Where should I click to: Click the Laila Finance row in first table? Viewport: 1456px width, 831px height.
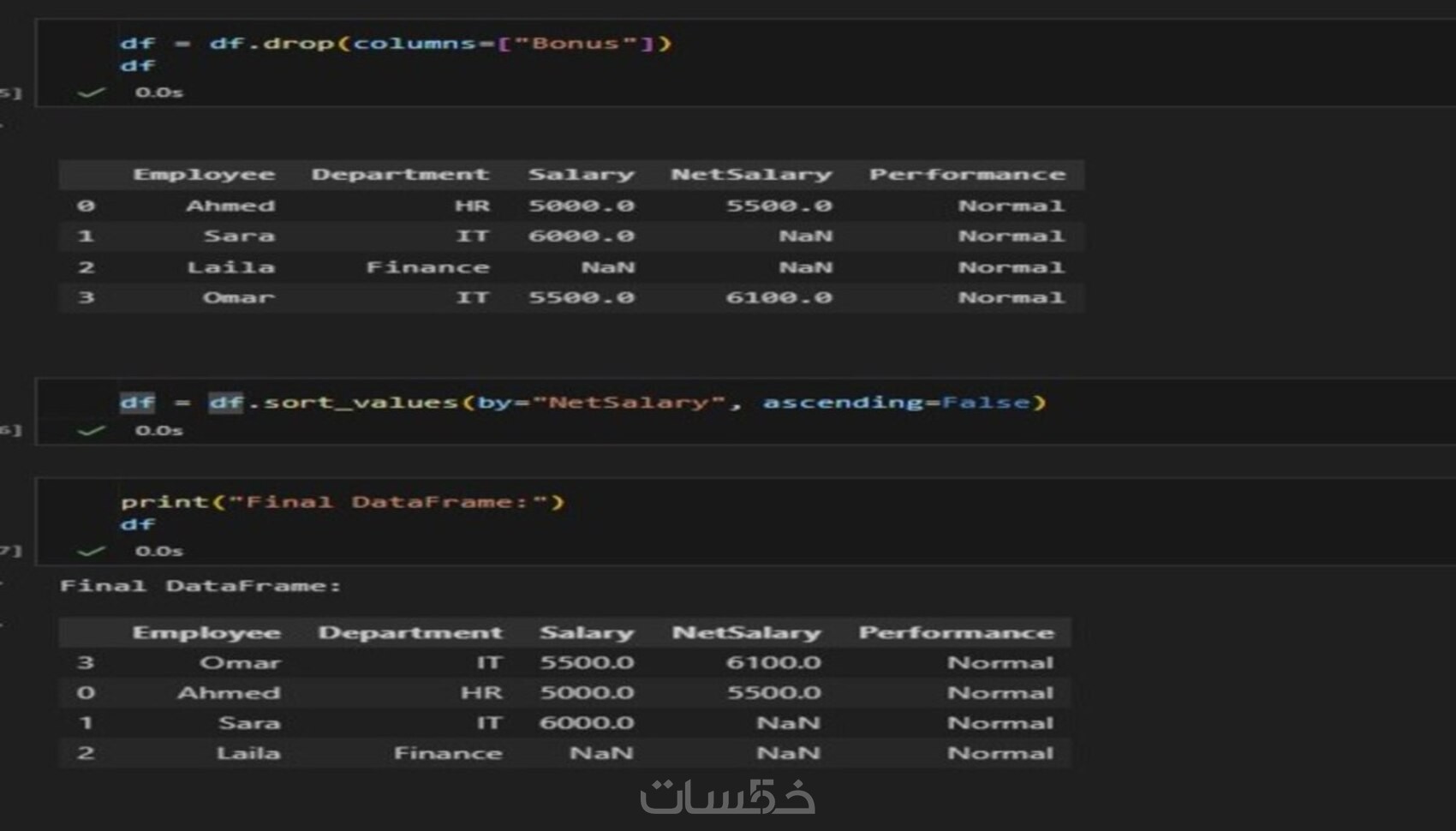(571, 267)
